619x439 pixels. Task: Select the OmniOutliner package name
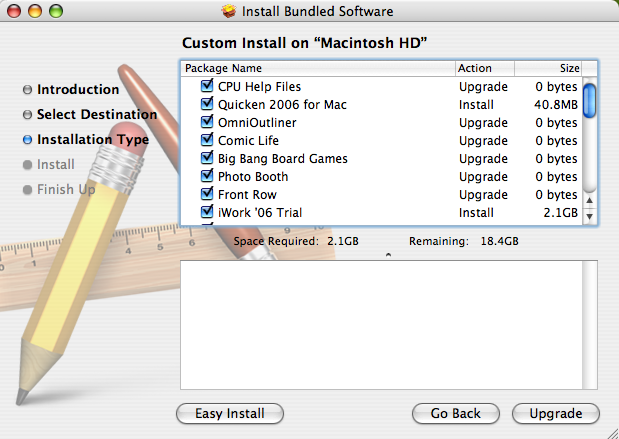click(257, 123)
